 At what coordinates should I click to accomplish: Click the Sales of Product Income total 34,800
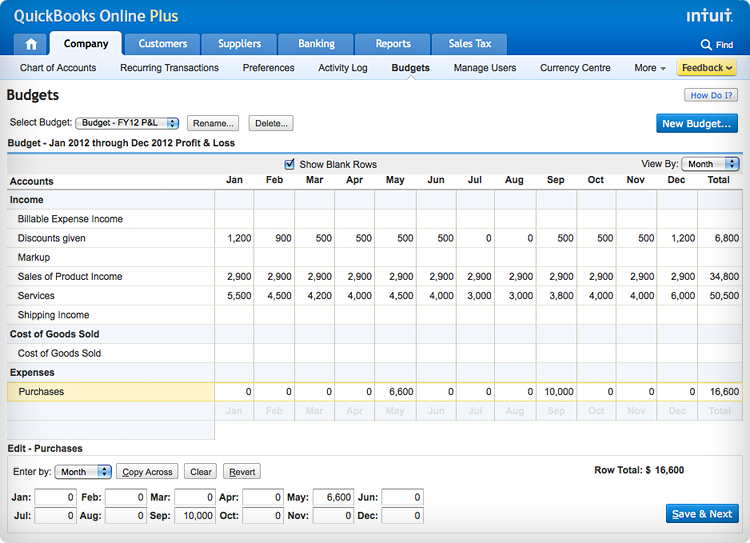coord(720,277)
